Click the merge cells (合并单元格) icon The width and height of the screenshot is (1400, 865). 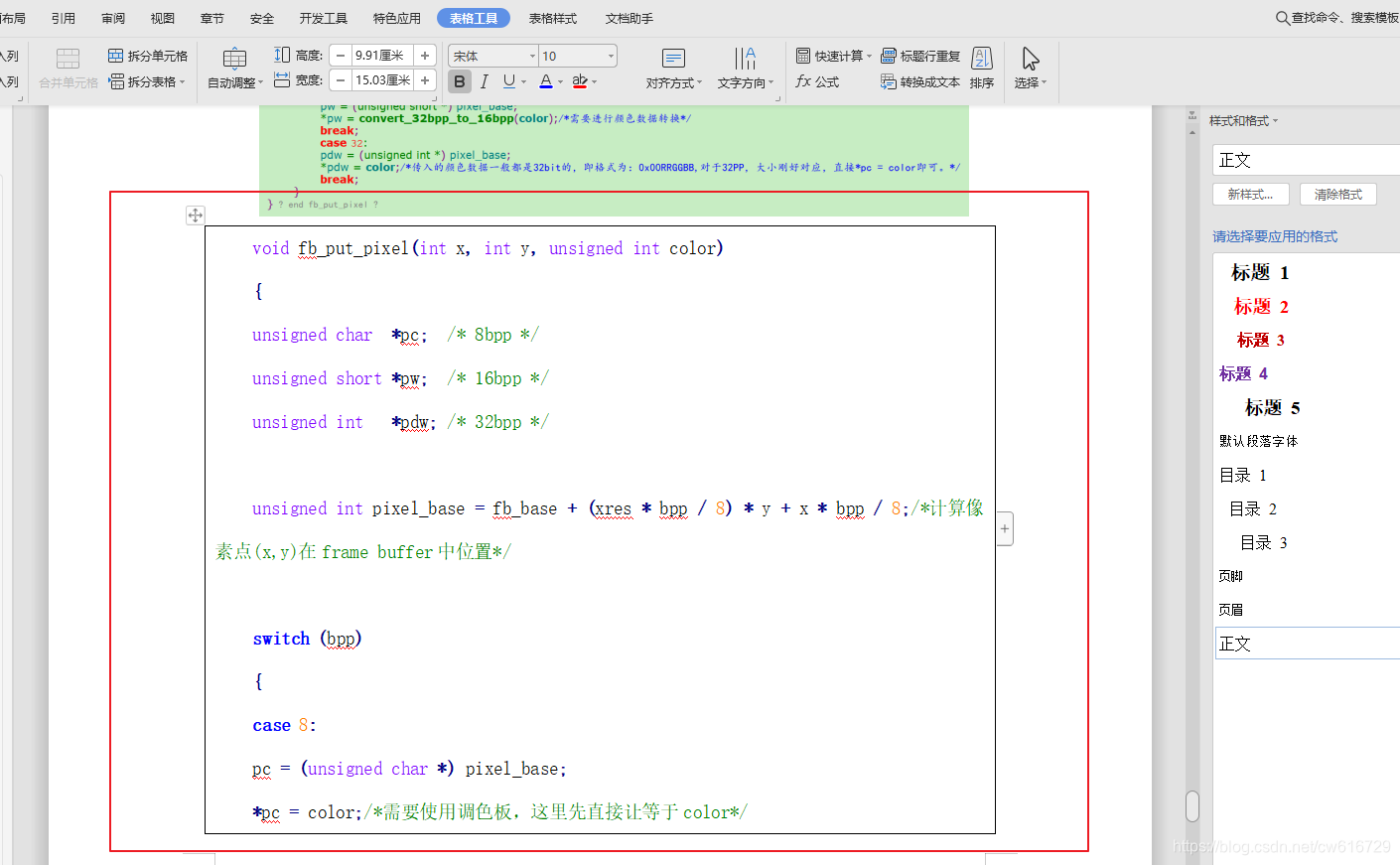[x=68, y=59]
